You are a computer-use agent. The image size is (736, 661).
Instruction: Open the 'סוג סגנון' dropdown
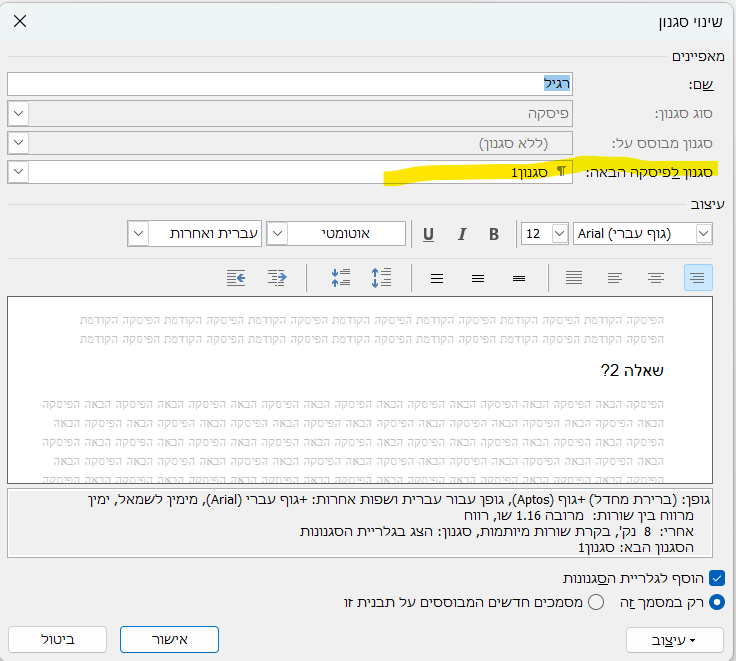click(x=18, y=113)
